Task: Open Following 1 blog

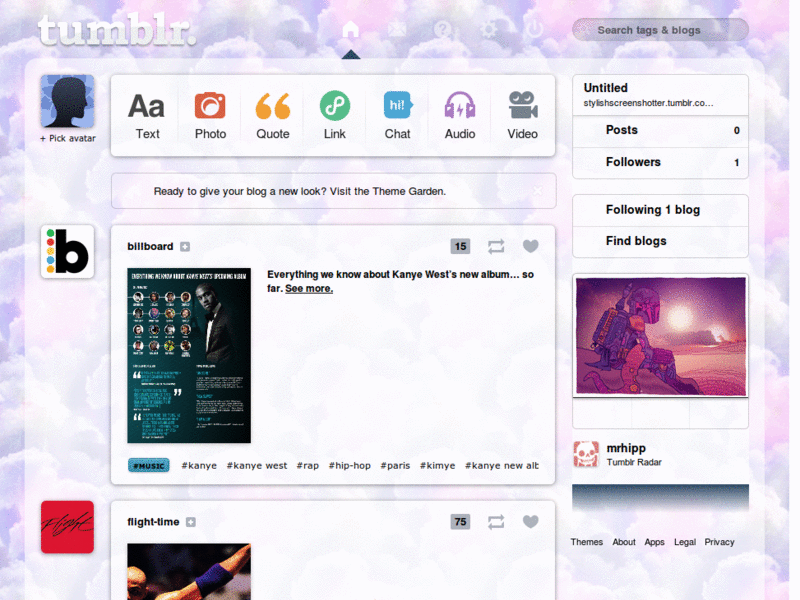Action: pos(660,210)
